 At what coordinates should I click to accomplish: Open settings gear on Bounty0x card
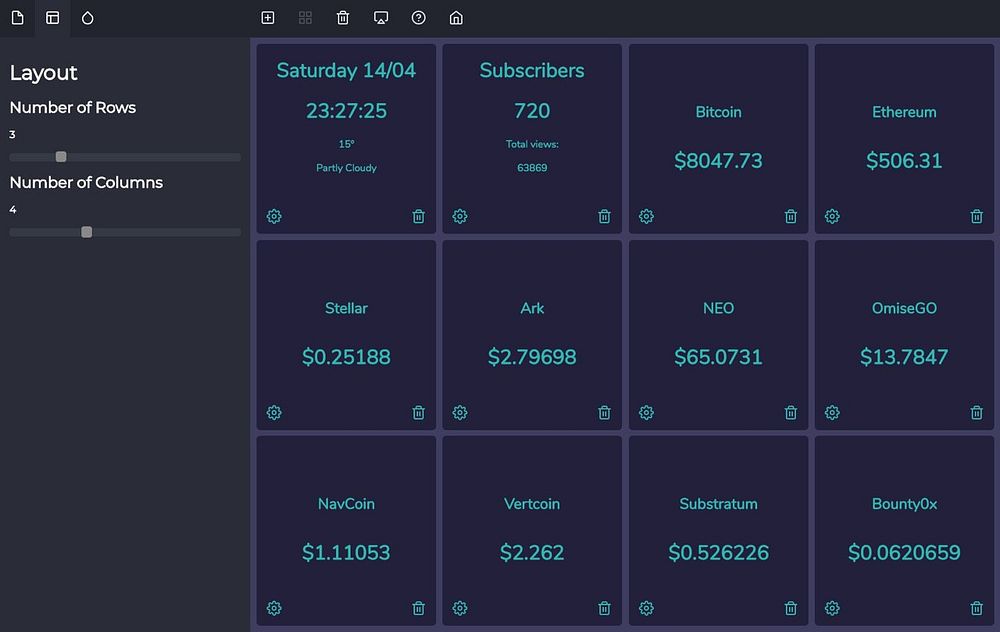point(832,608)
